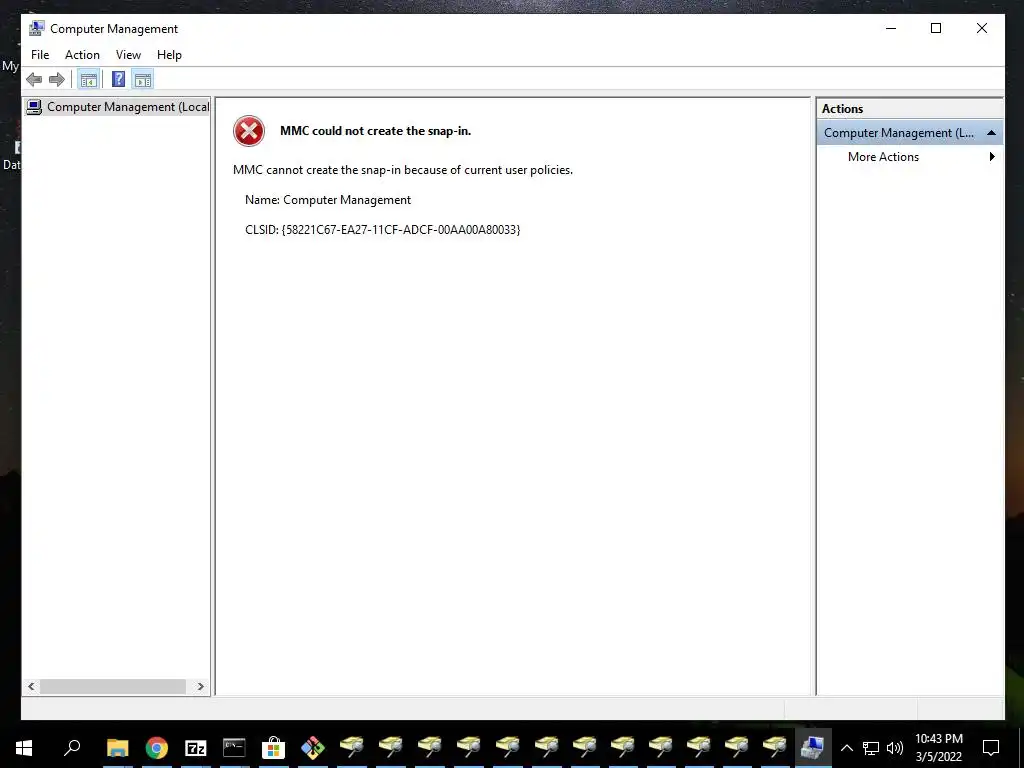Click the active Computer Management taskbar icon

pos(813,747)
